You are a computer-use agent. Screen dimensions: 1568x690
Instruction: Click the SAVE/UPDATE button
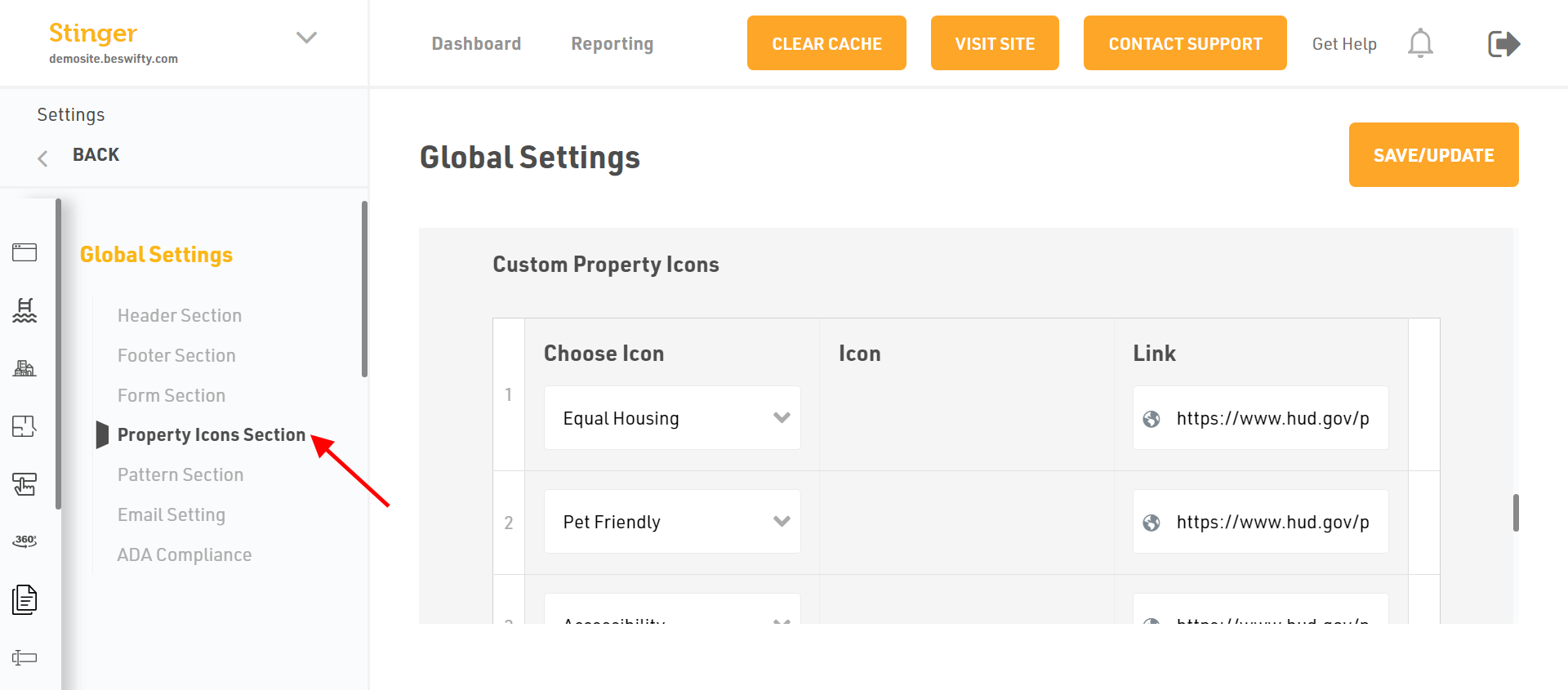[1433, 155]
